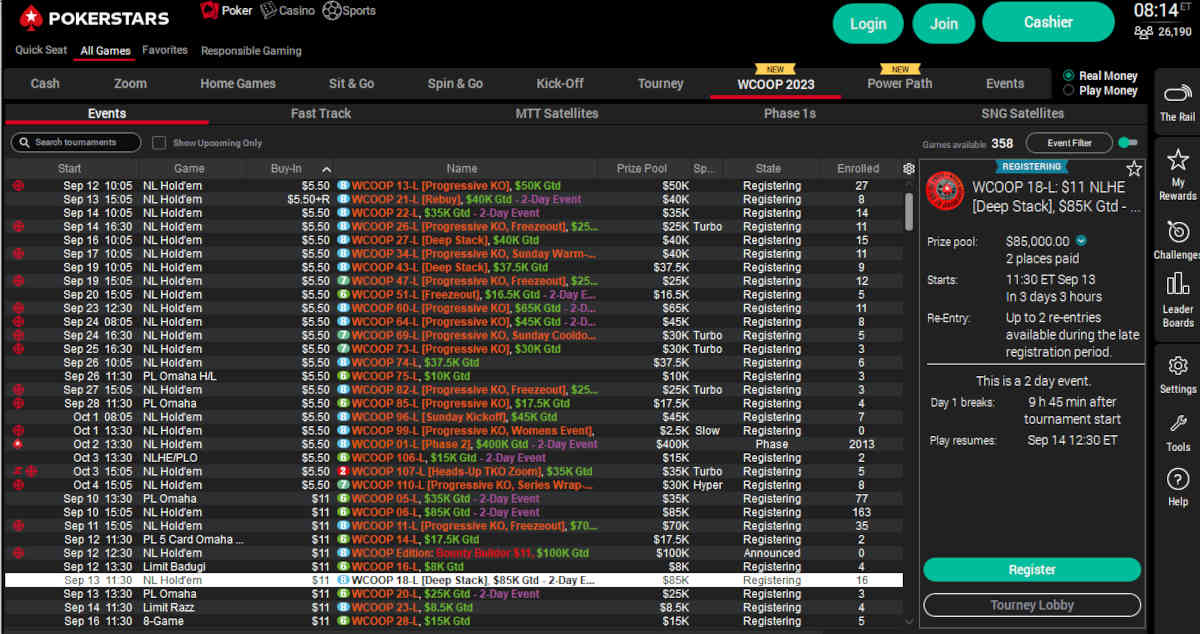Sort by the Enrolled column header
The image size is (1200, 634).
(x=858, y=169)
